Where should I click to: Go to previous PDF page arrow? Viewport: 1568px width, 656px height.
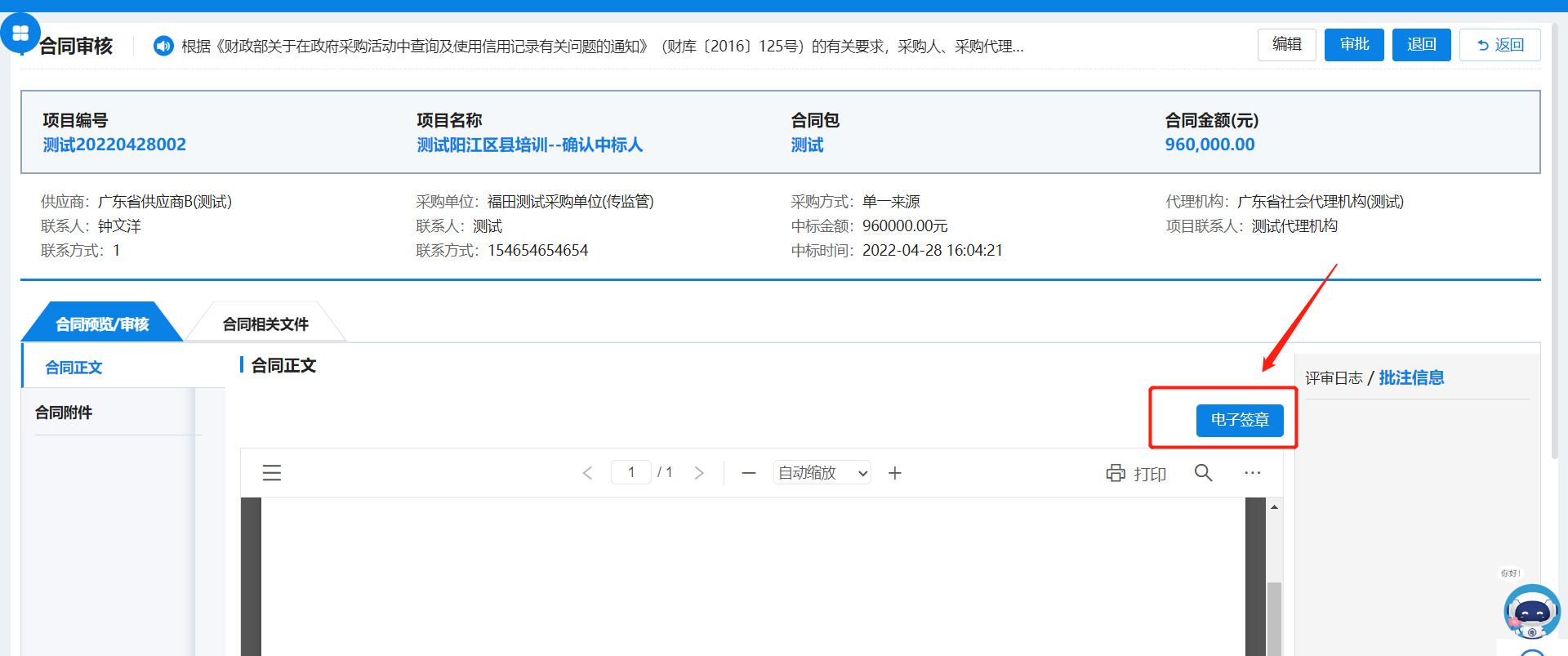point(587,473)
